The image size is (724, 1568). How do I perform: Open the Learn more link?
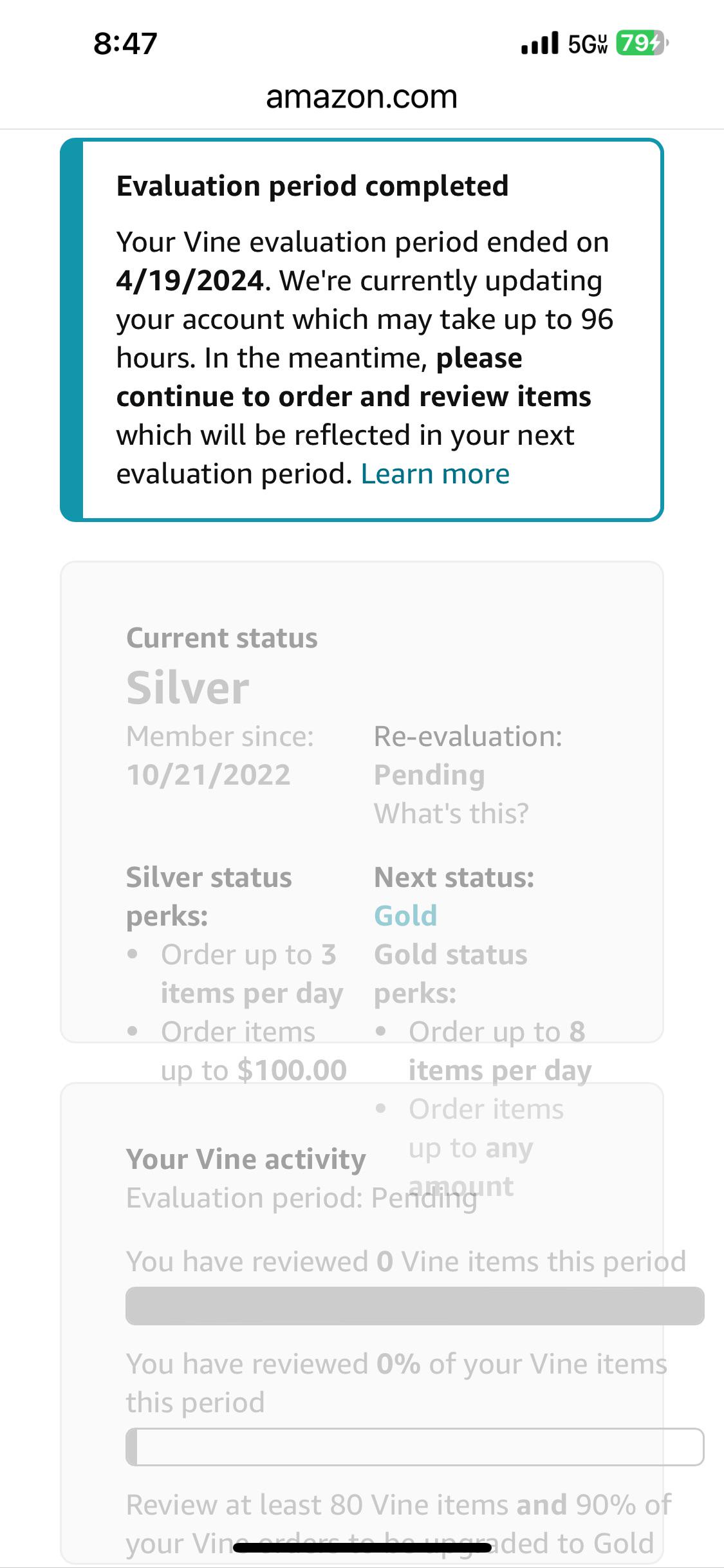[435, 474]
